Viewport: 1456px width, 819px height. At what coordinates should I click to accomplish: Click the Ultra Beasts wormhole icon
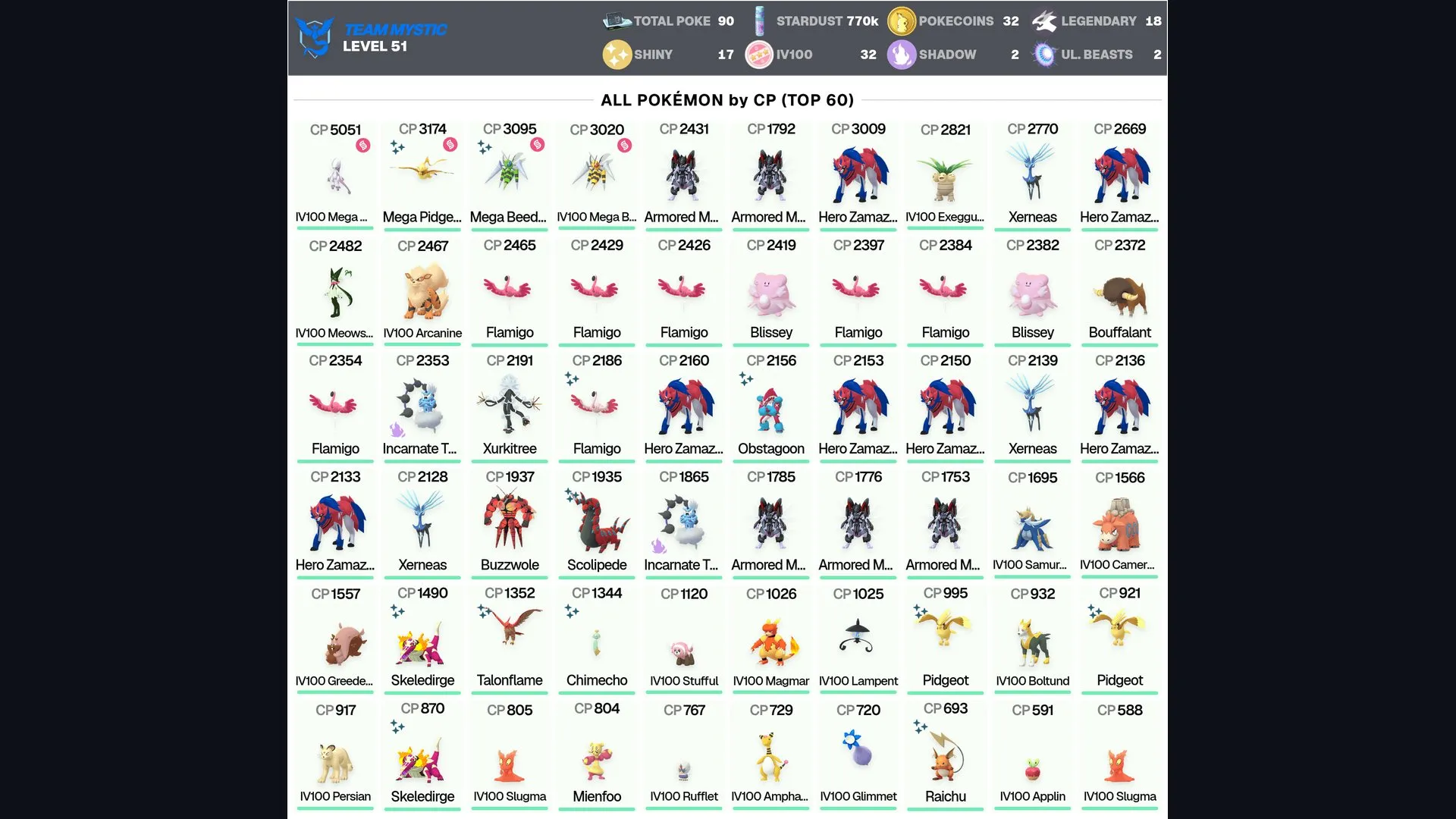[x=1044, y=55]
